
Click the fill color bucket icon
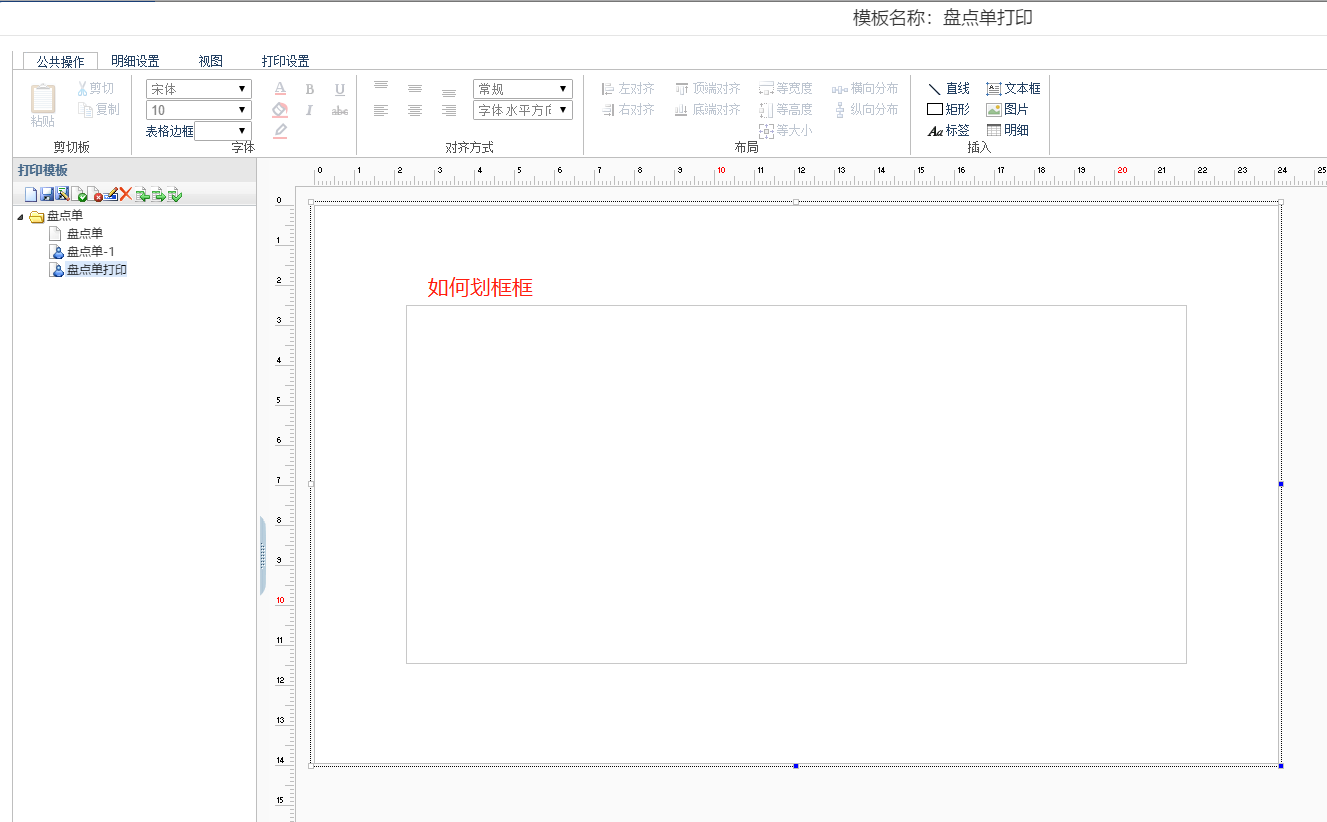click(280, 110)
